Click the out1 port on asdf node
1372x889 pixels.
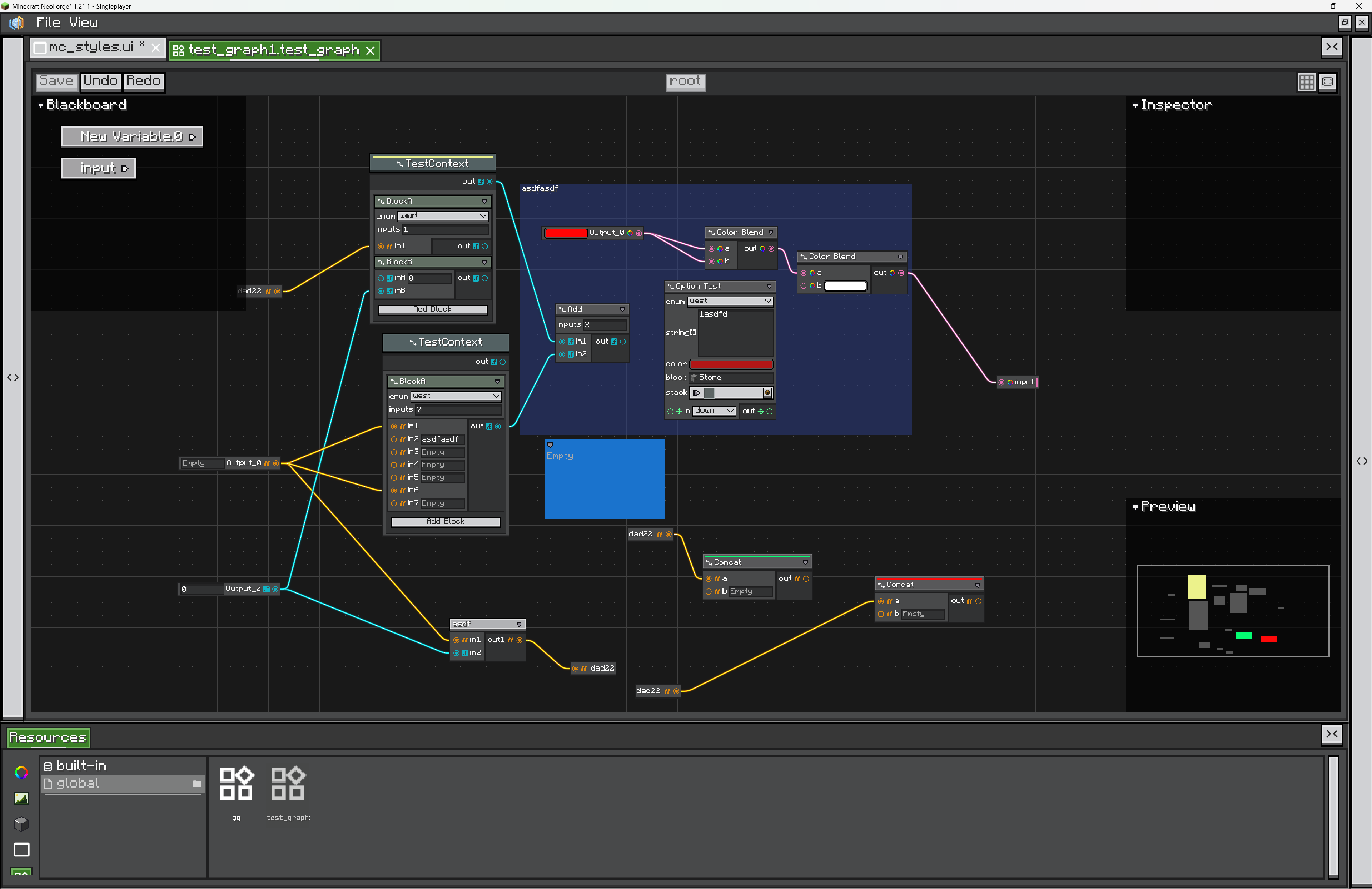pyautogui.click(x=520, y=640)
